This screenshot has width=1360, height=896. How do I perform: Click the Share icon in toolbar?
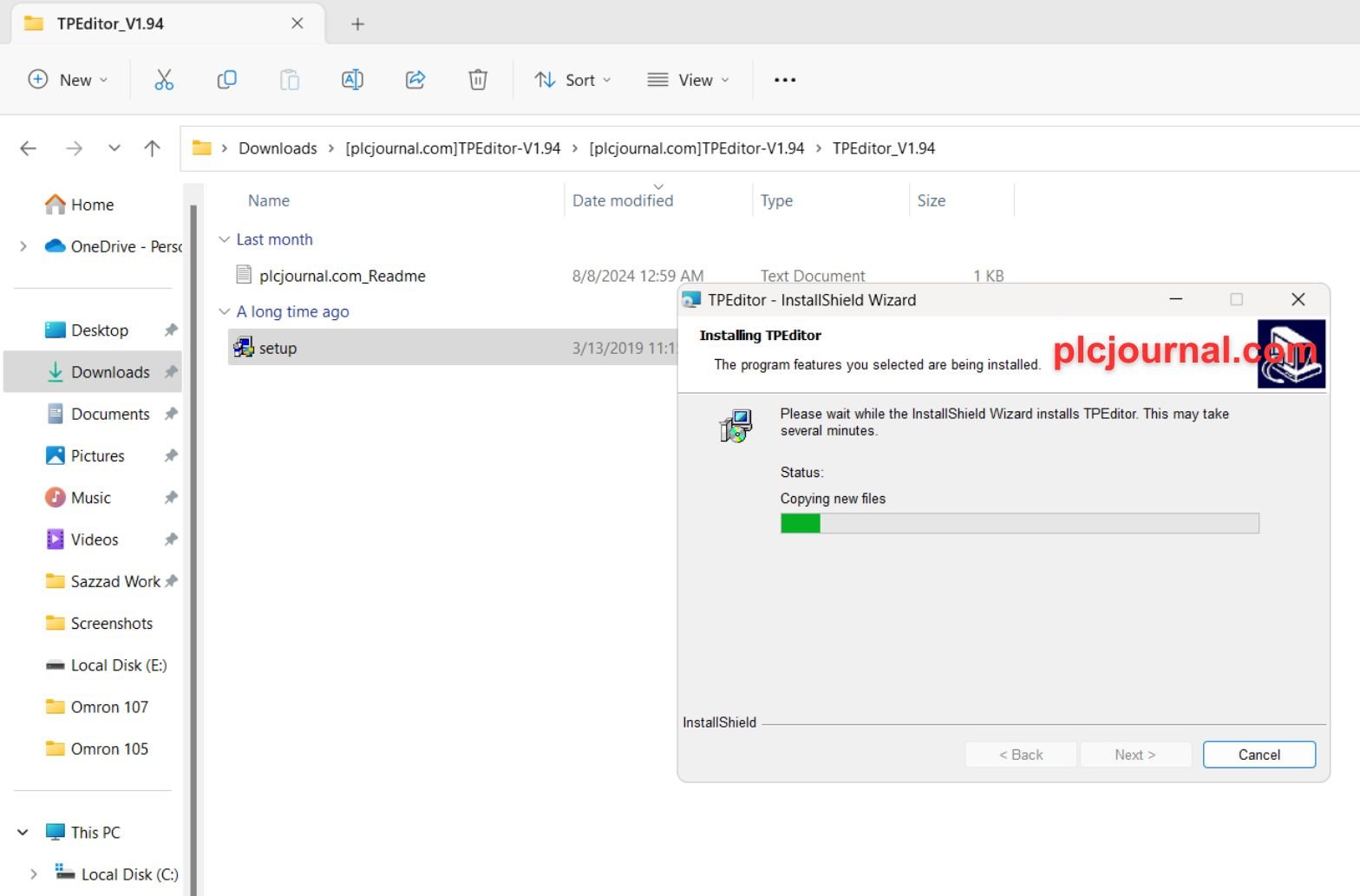415,80
